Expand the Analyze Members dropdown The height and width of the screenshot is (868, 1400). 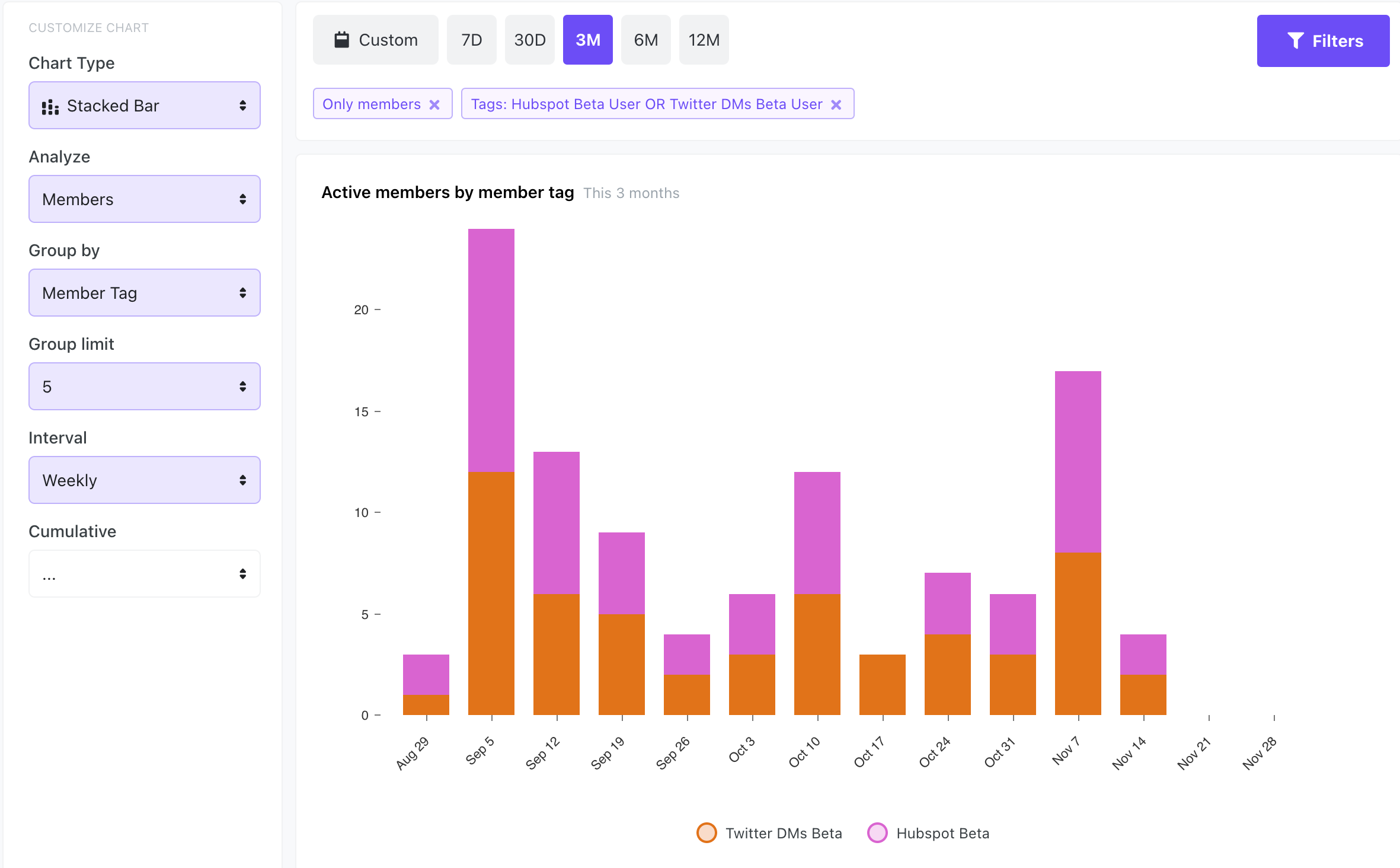point(143,198)
